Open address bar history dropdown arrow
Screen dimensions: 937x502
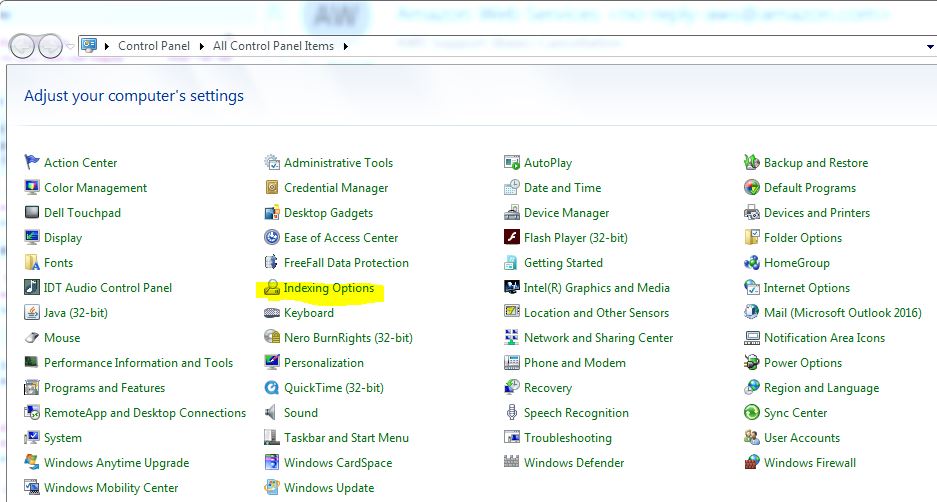point(930,47)
